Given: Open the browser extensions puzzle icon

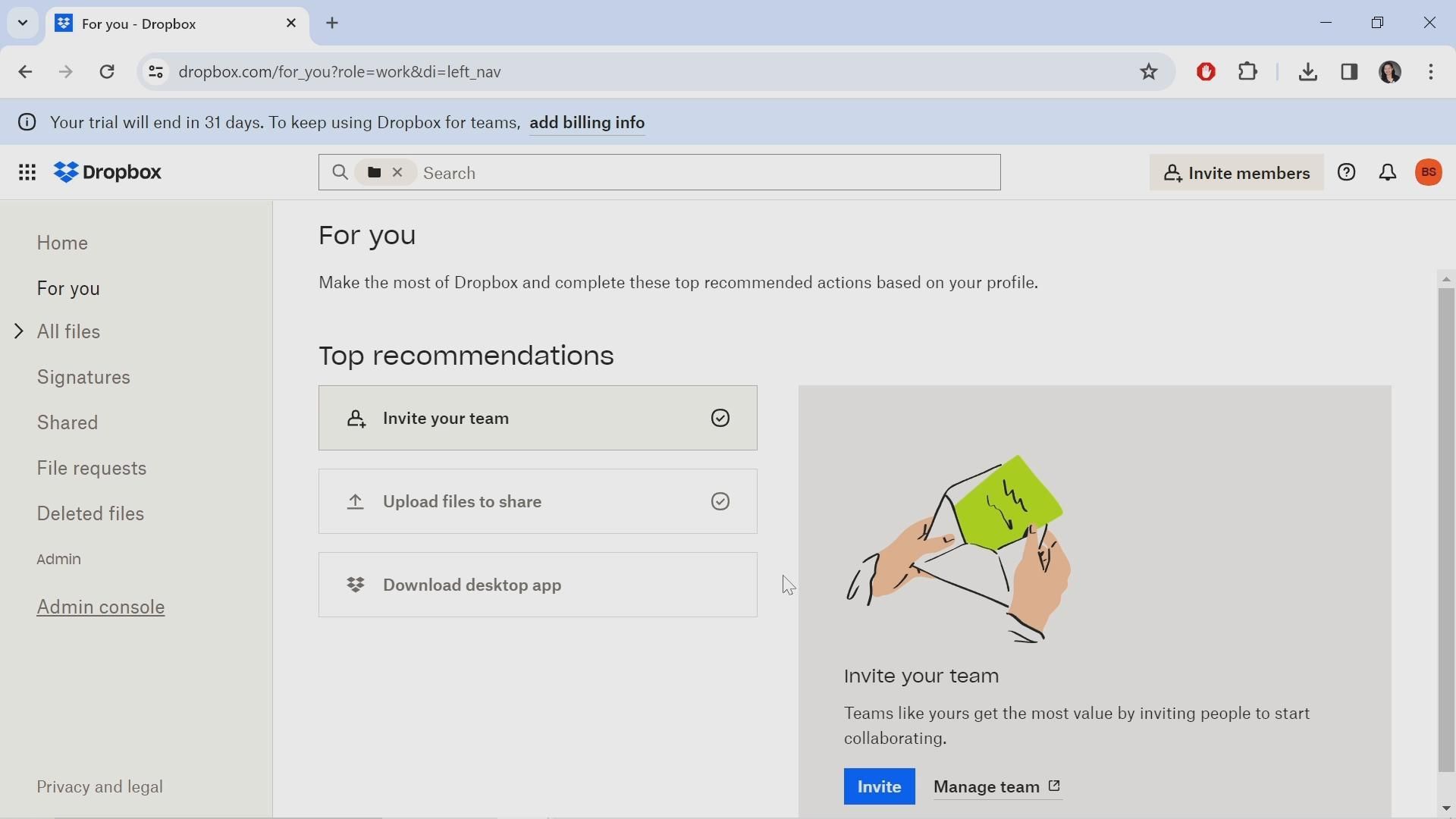Looking at the screenshot, I should pos(1248,72).
